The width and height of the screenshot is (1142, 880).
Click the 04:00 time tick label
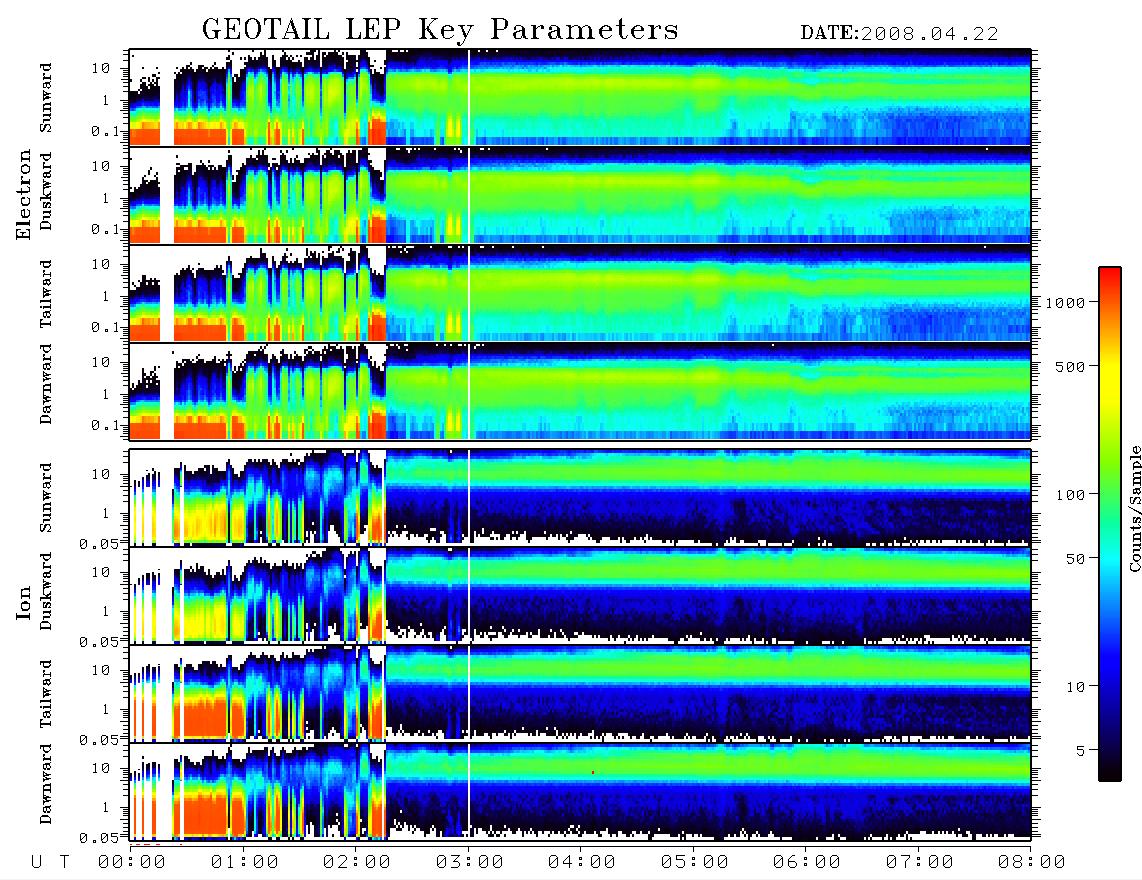pyautogui.click(x=582, y=863)
